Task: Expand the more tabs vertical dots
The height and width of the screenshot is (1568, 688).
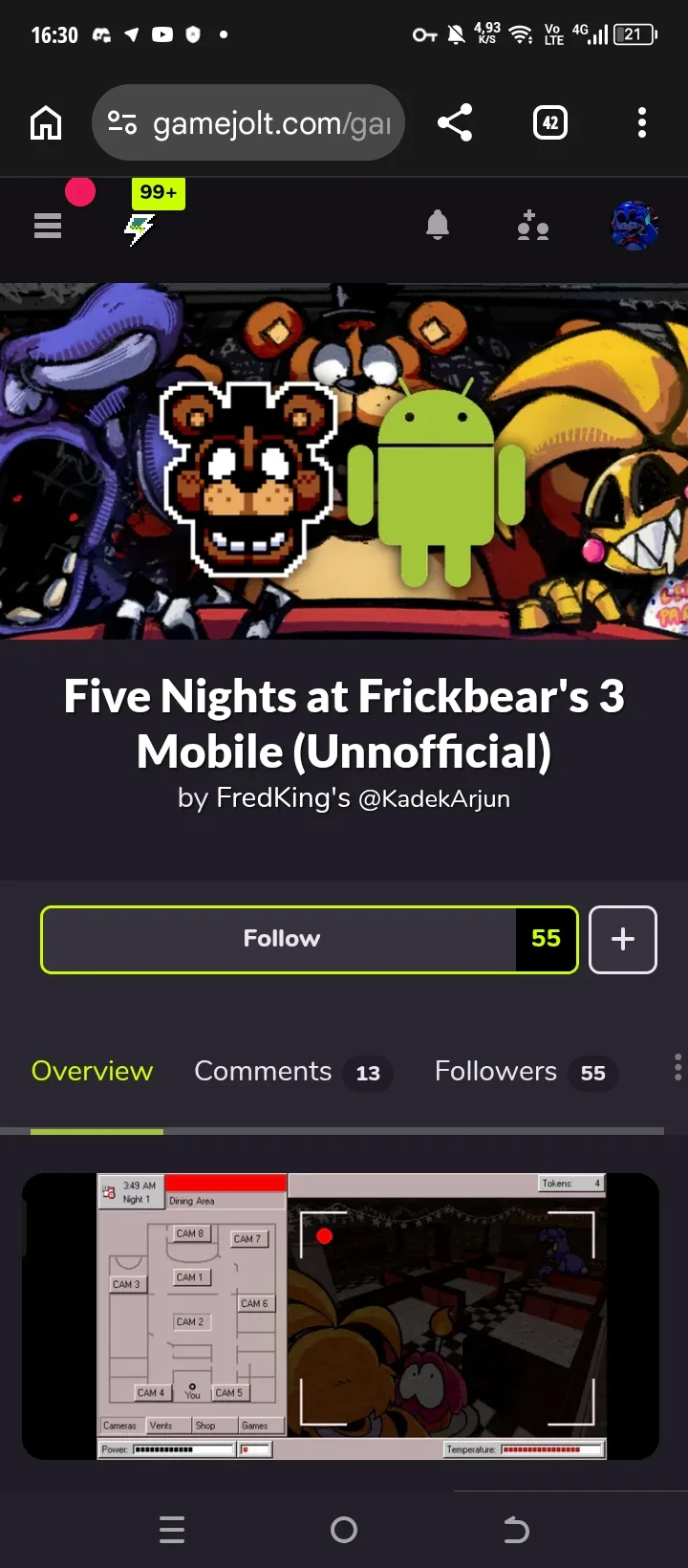Action: tap(677, 1068)
